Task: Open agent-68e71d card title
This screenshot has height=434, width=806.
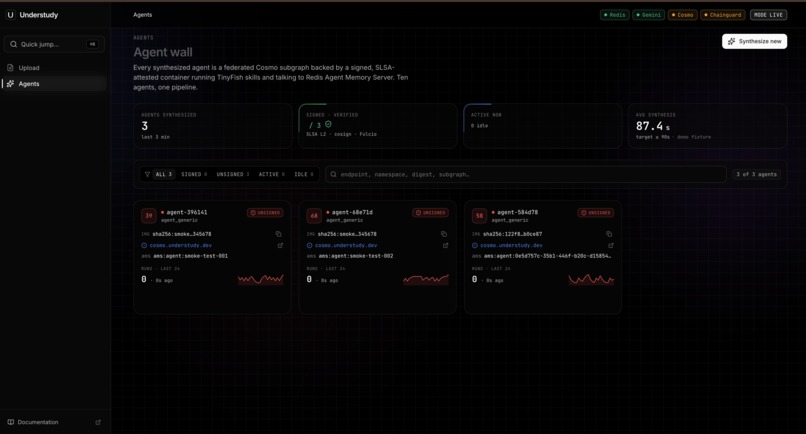Action: 352,212
